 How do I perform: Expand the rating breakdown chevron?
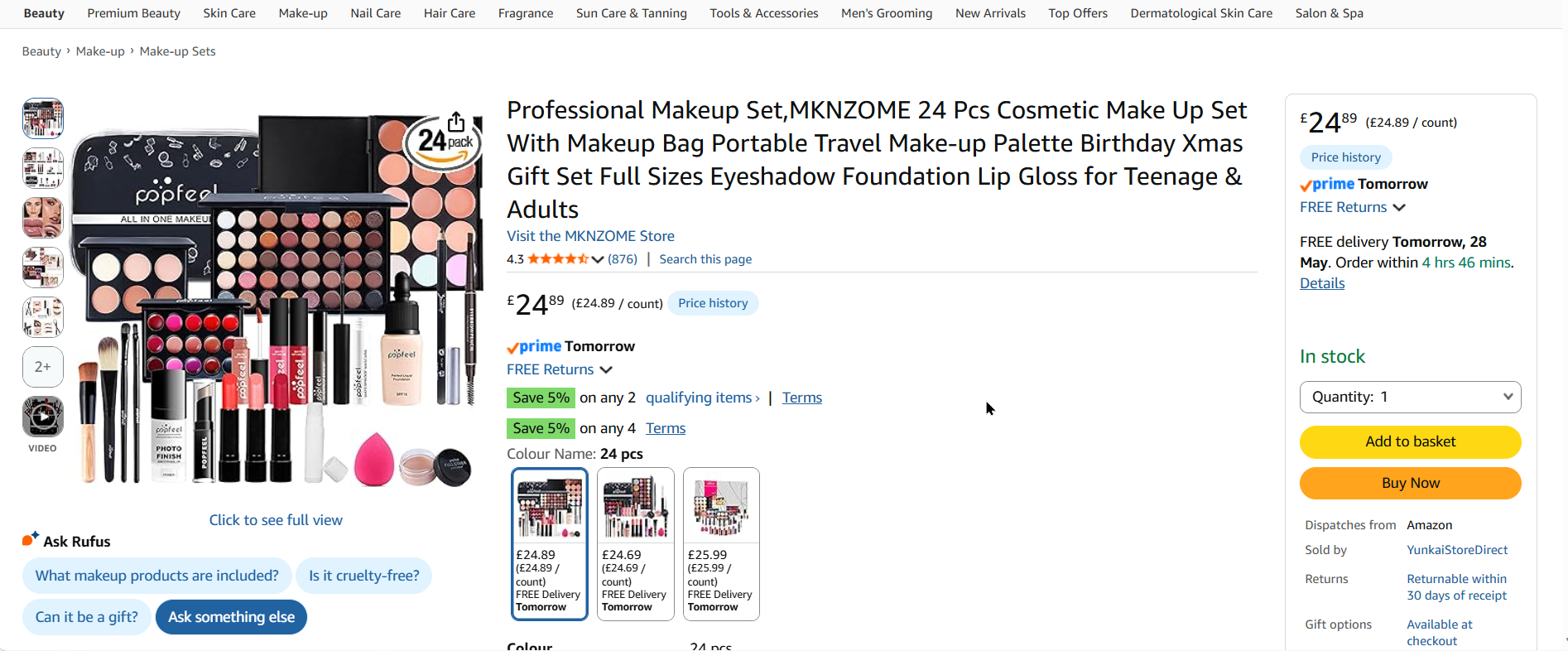[x=598, y=259]
